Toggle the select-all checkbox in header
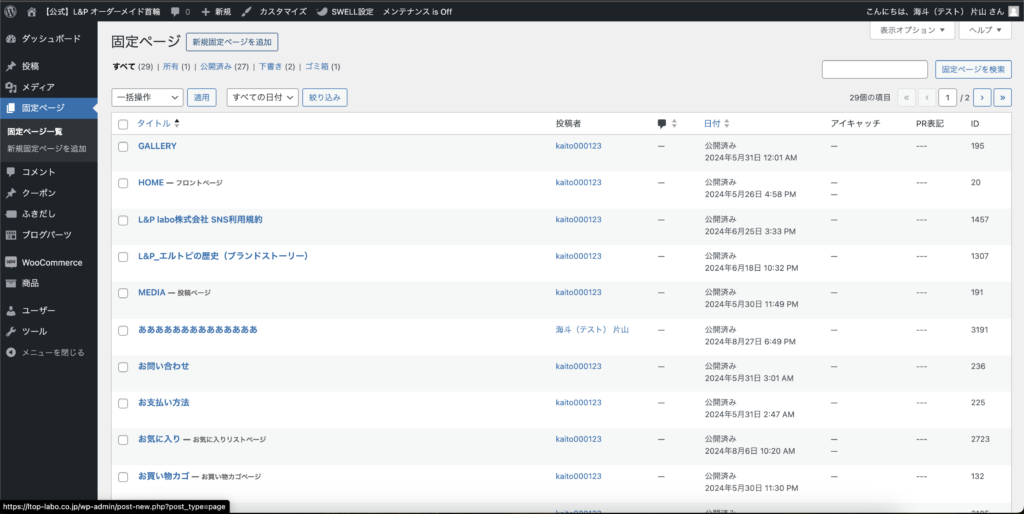Viewport: 1024px width, 514px height. 123,124
